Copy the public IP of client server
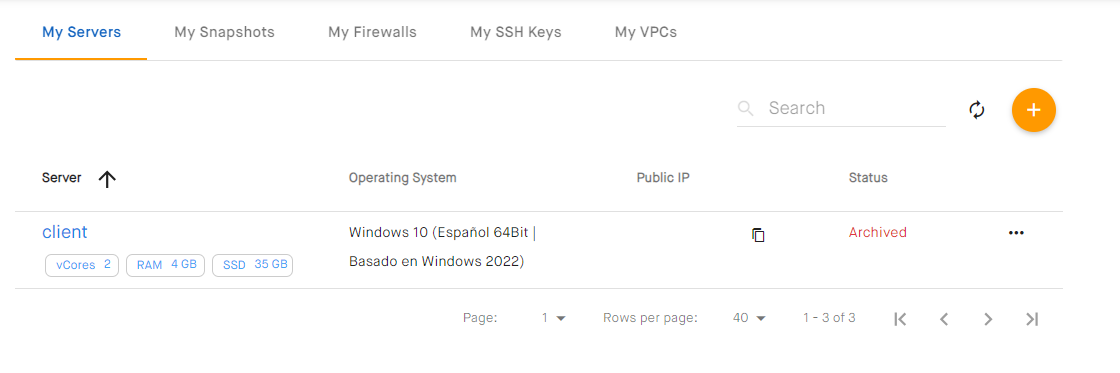This screenshot has width=1120, height=373. (759, 234)
